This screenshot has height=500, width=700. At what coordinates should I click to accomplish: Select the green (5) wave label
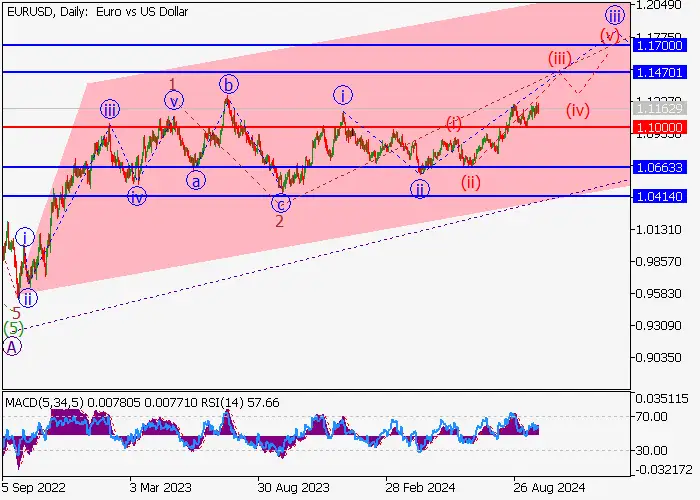[x=13, y=329]
